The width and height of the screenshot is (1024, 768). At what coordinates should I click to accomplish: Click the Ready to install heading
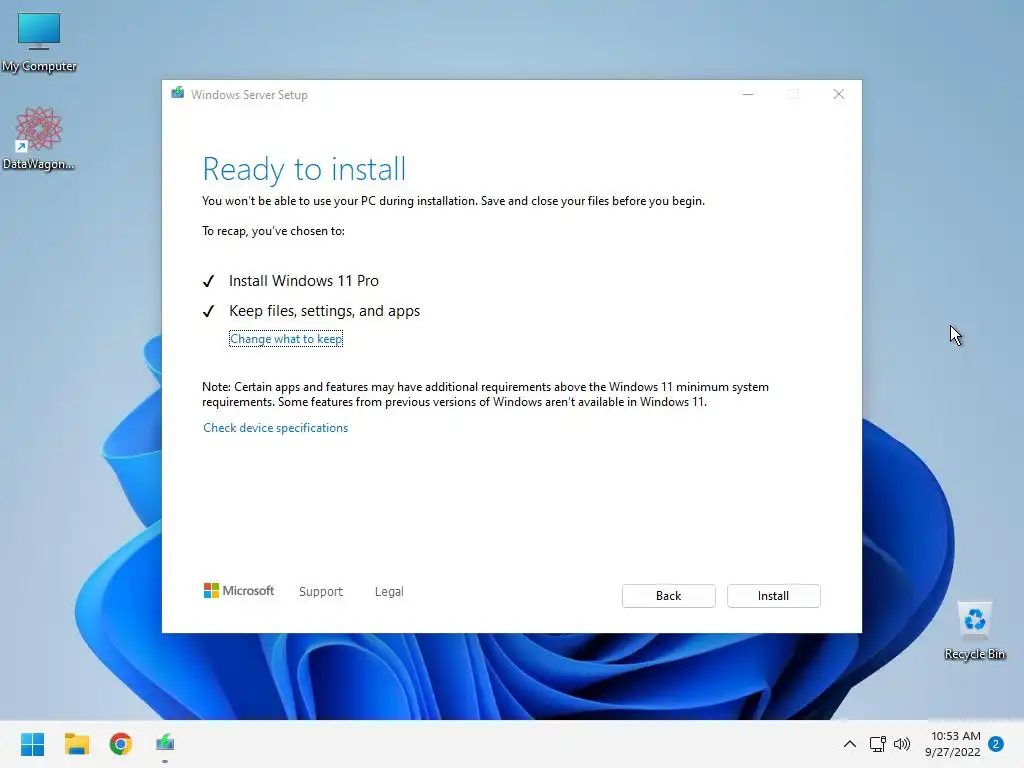coord(304,169)
